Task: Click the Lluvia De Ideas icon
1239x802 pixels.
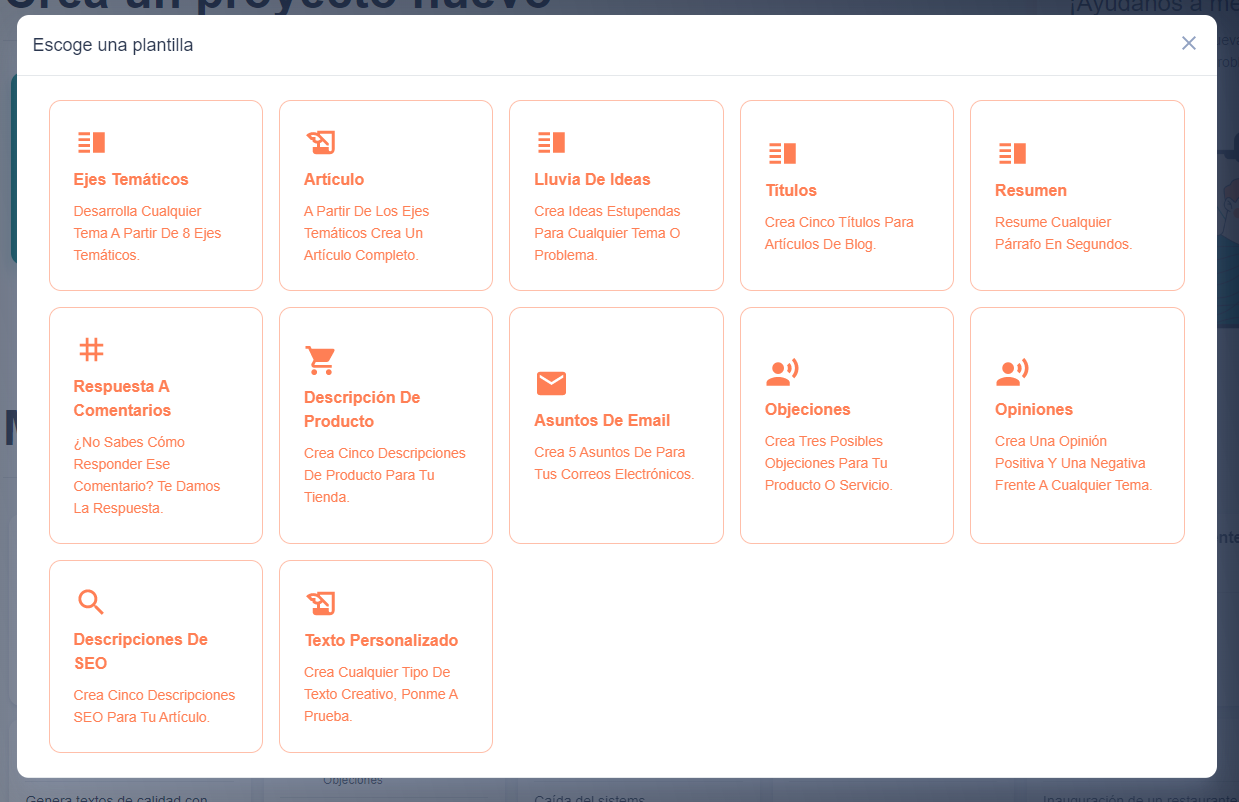Action: pyautogui.click(x=552, y=142)
